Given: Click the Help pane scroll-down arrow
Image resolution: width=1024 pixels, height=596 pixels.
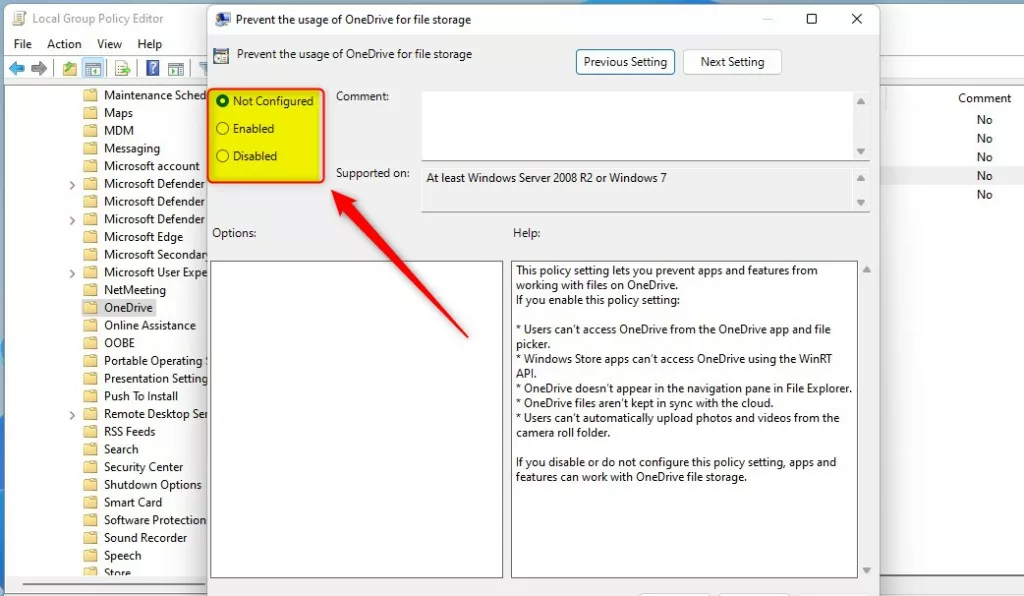Looking at the screenshot, I should (867, 571).
